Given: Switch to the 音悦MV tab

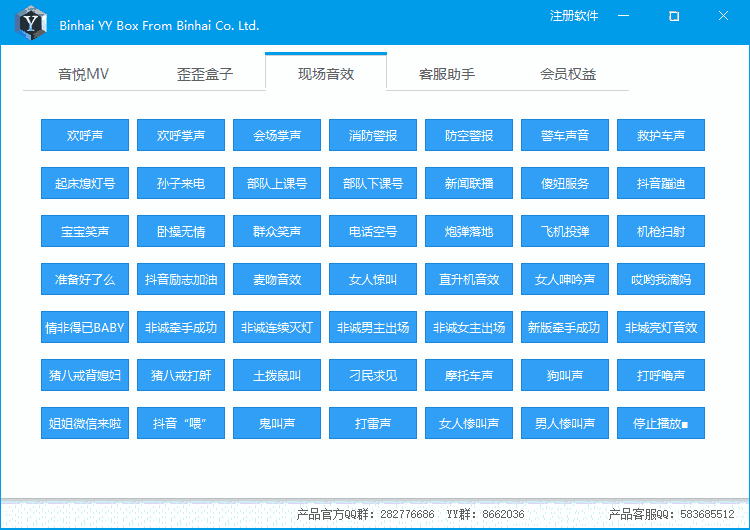Looking at the screenshot, I should 83,74.
